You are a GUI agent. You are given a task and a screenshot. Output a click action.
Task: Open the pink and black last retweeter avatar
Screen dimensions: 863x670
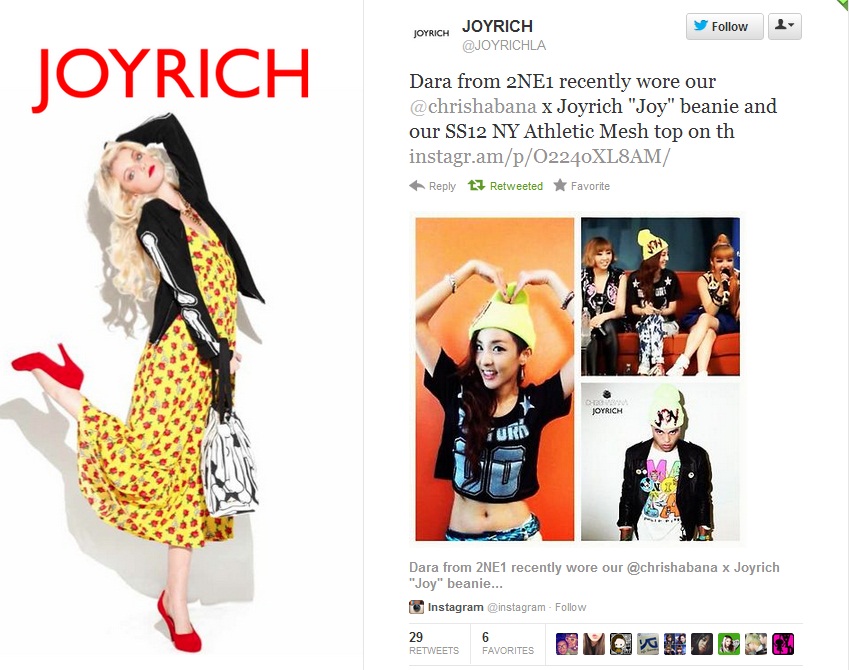[783, 644]
